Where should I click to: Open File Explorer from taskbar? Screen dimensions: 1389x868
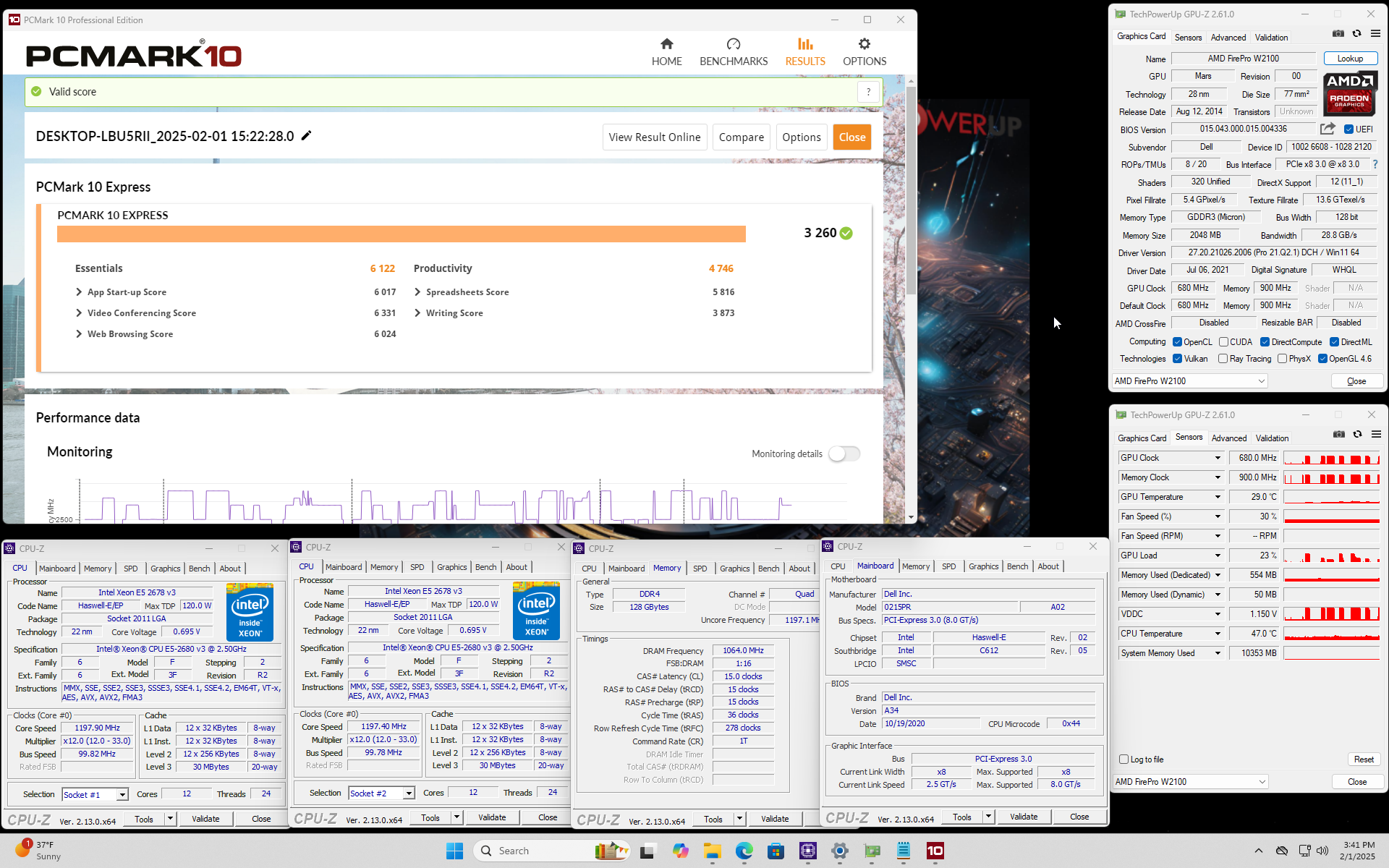pyautogui.click(x=713, y=851)
